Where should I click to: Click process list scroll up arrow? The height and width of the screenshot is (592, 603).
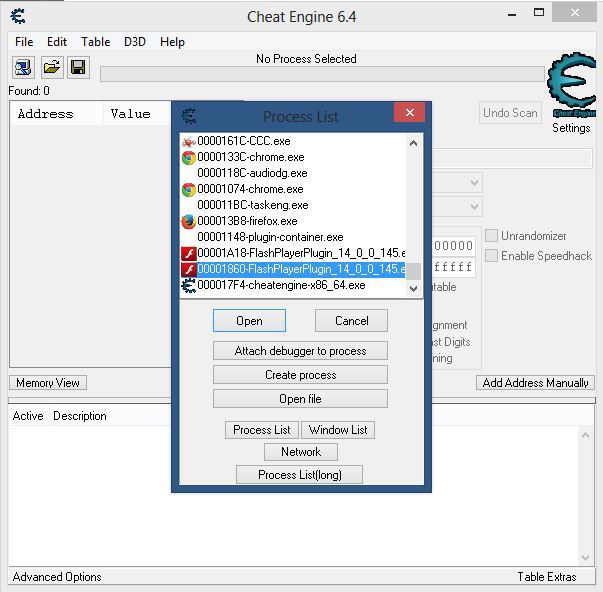coord(413,143)
